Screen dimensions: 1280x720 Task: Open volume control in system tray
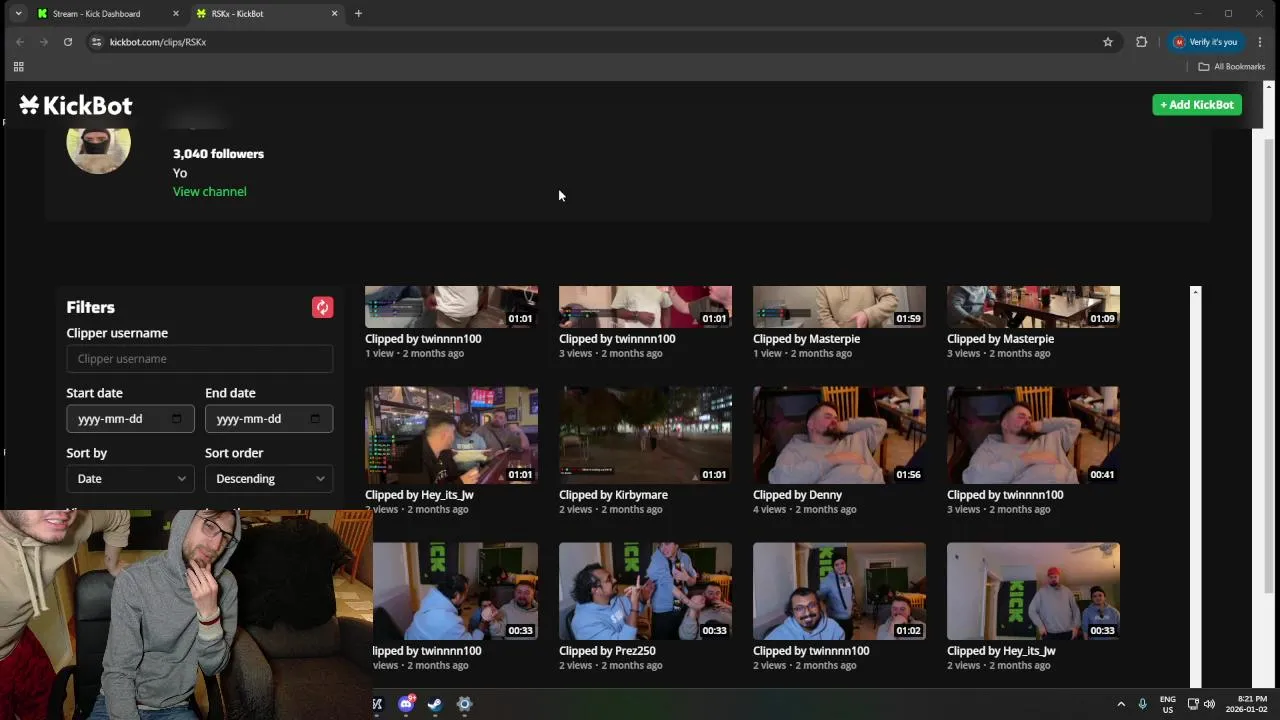click(1209, 704)
